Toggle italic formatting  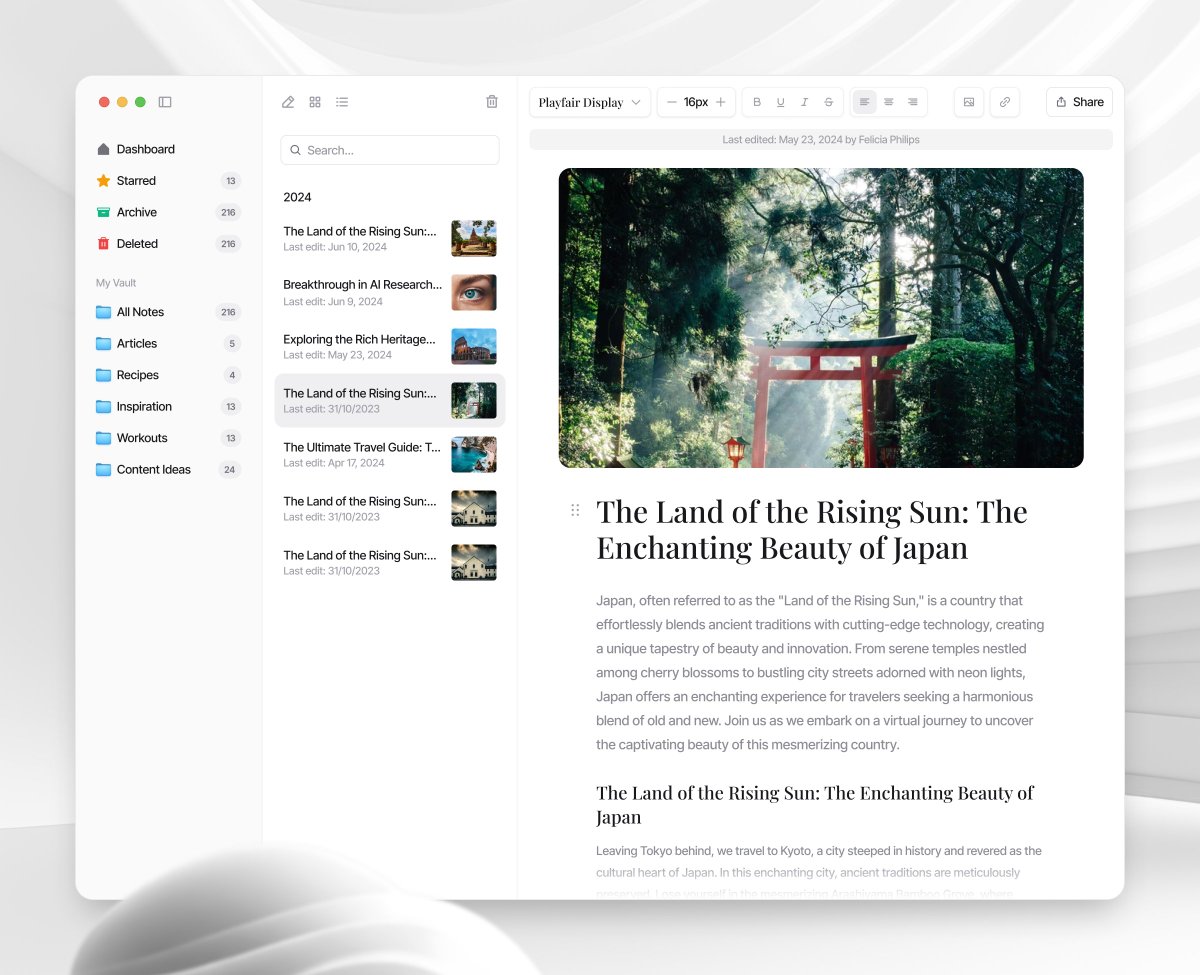[x=805, y=102]
